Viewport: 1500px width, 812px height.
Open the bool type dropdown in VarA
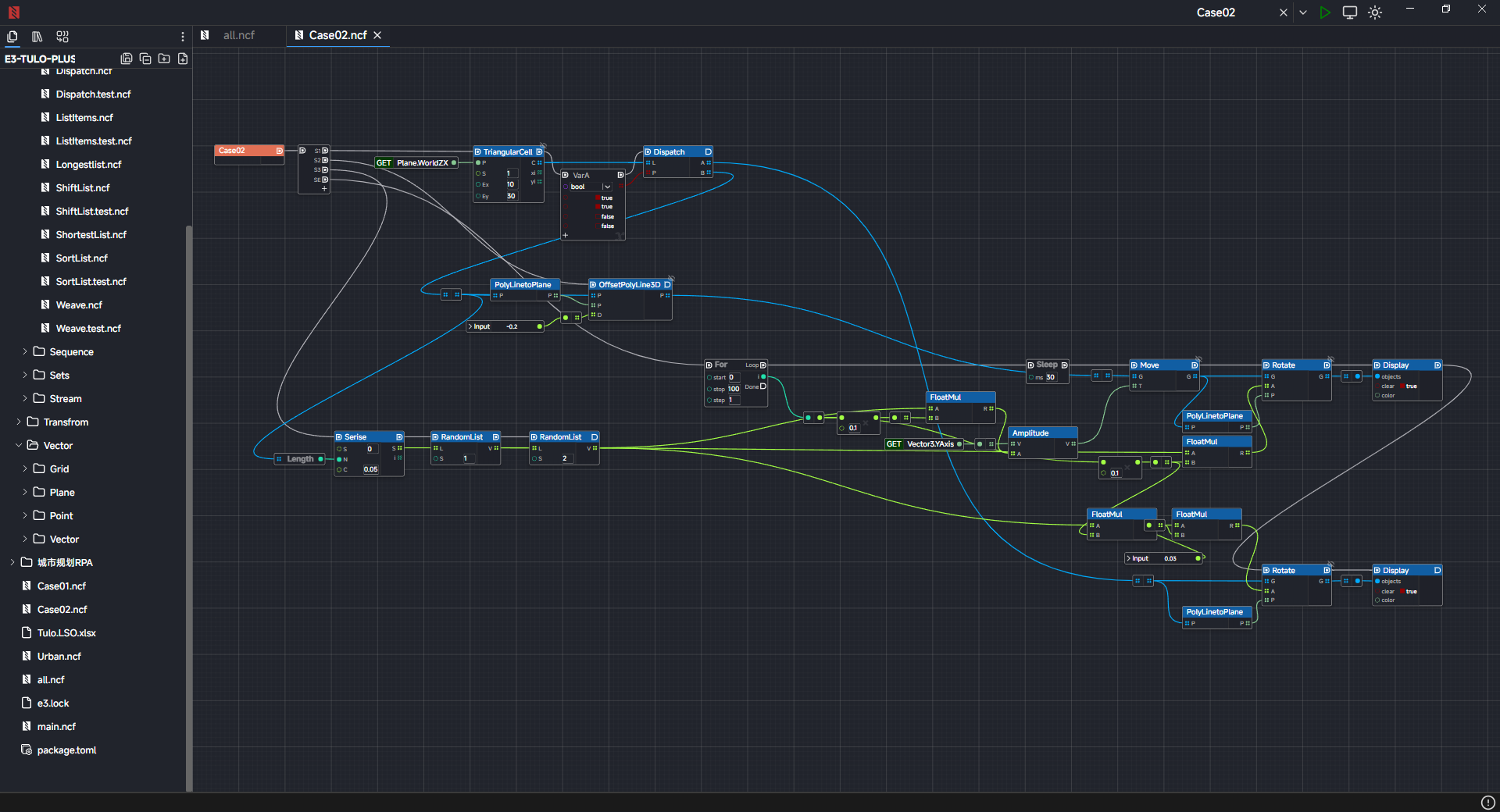[607, 187]
